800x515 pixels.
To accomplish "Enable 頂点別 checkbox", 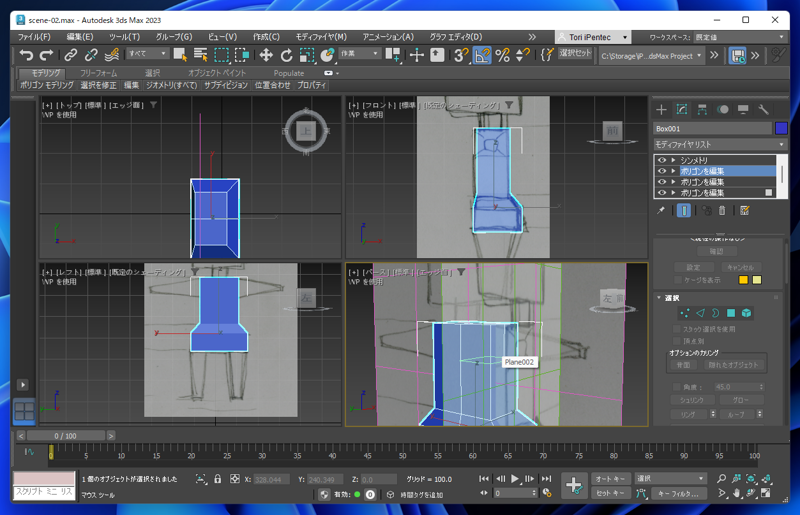I will click(677, 341).
